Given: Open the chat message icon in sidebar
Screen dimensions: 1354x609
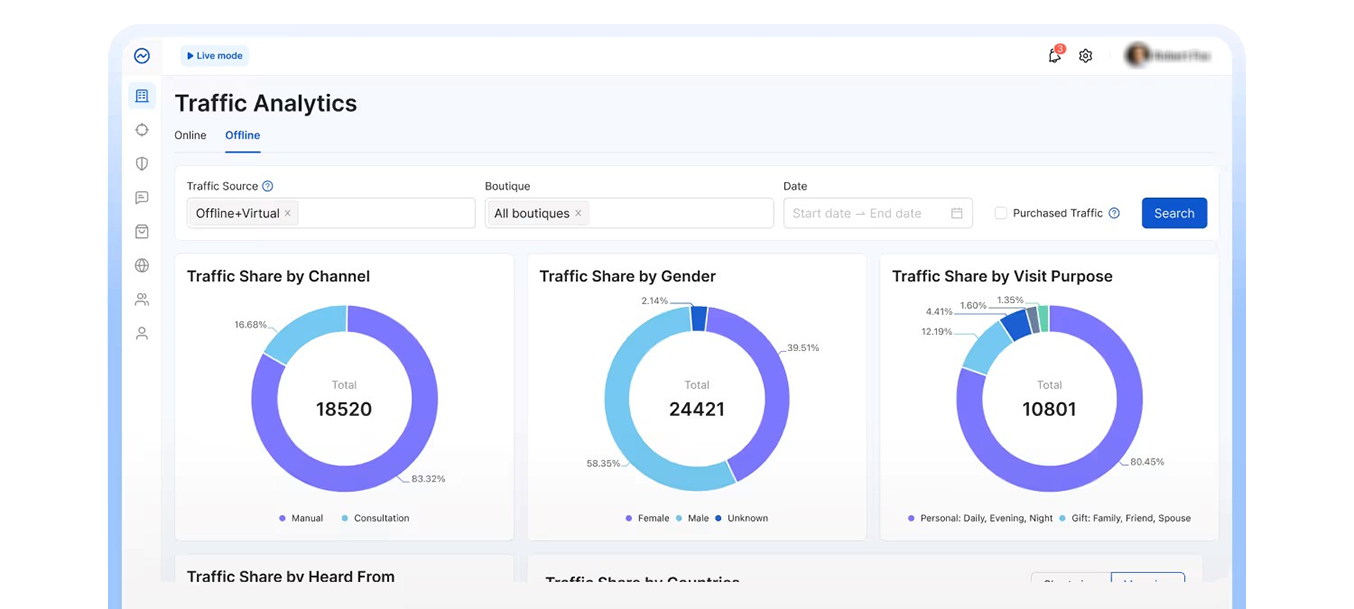Looking at the screenshot, I should pyautogui.click(x=142, y=198).
